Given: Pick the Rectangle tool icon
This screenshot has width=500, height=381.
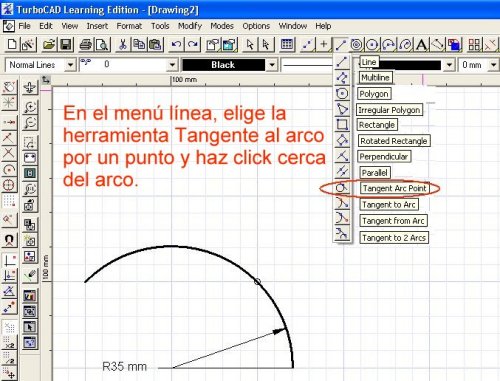Looking at the screenshot, I should pos(342,125).
